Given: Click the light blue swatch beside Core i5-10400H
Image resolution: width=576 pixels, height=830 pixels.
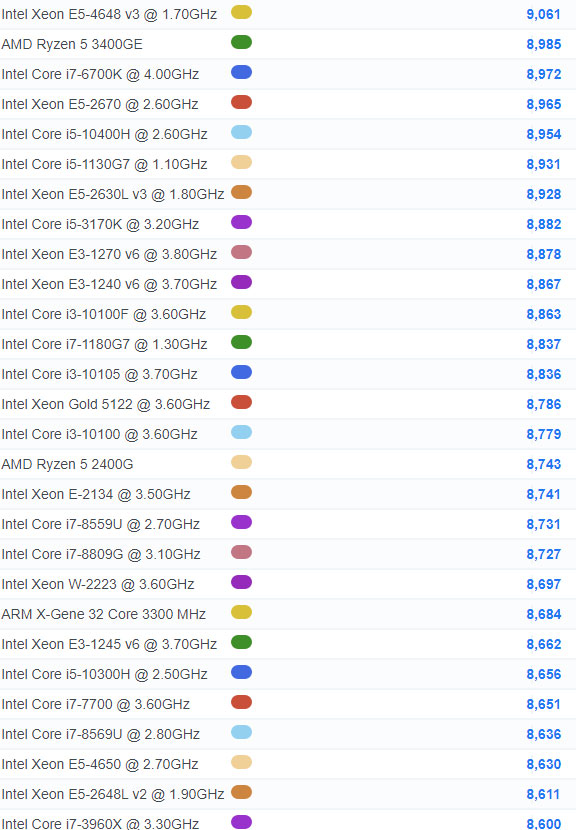Looking at the screenshot, I should point(241,132).
